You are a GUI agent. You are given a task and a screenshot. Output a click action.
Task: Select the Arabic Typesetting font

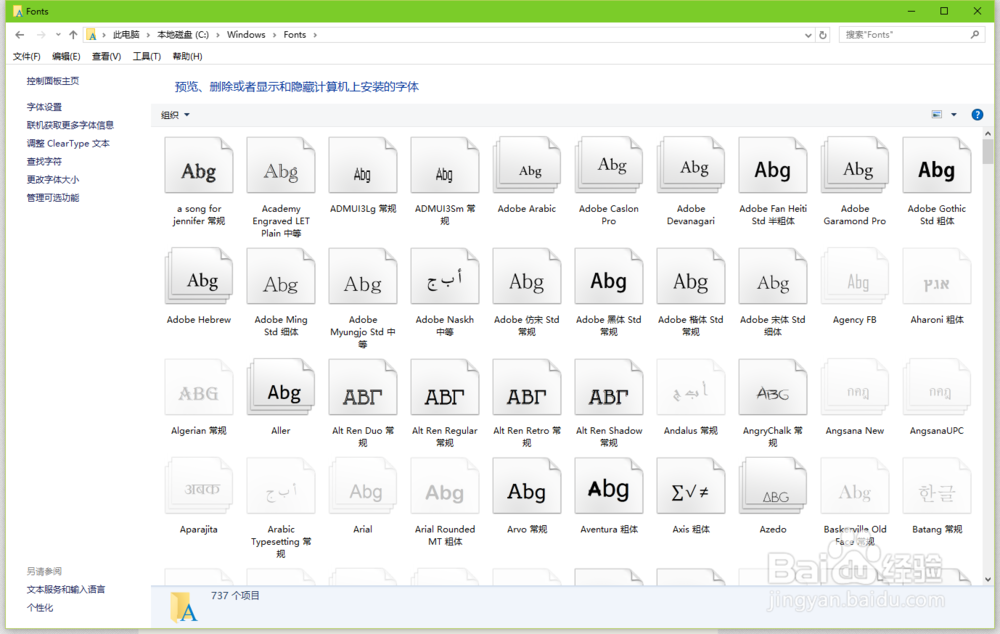pyautogui.click(x=281, y=486)
